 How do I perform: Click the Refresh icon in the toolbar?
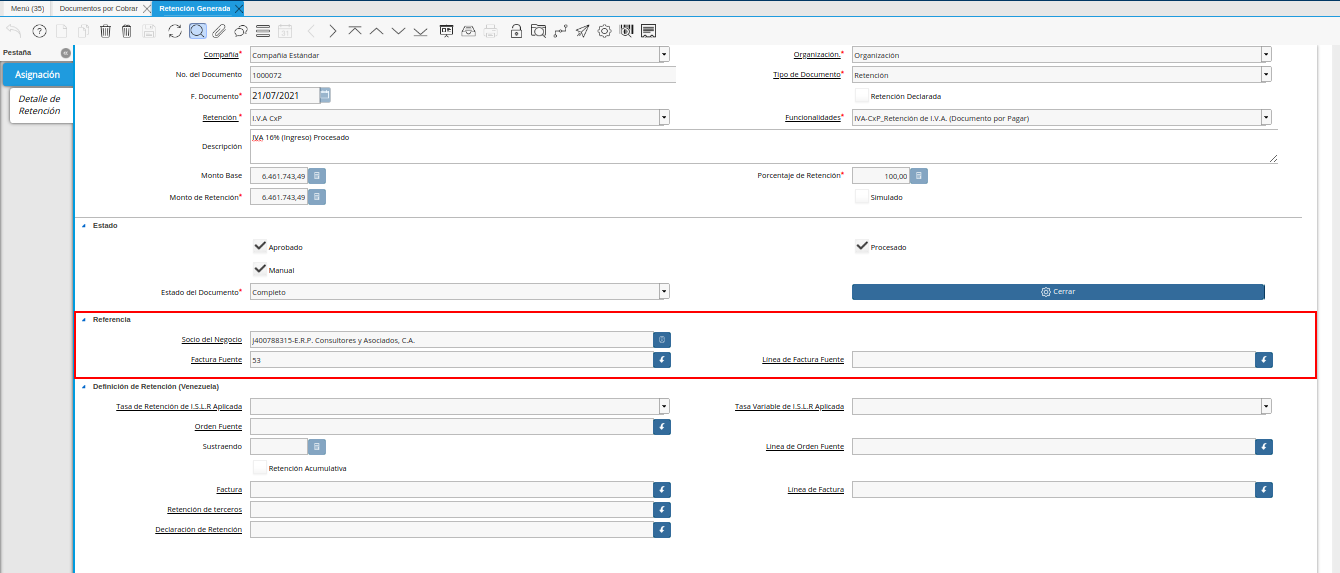tap(175, 31)
